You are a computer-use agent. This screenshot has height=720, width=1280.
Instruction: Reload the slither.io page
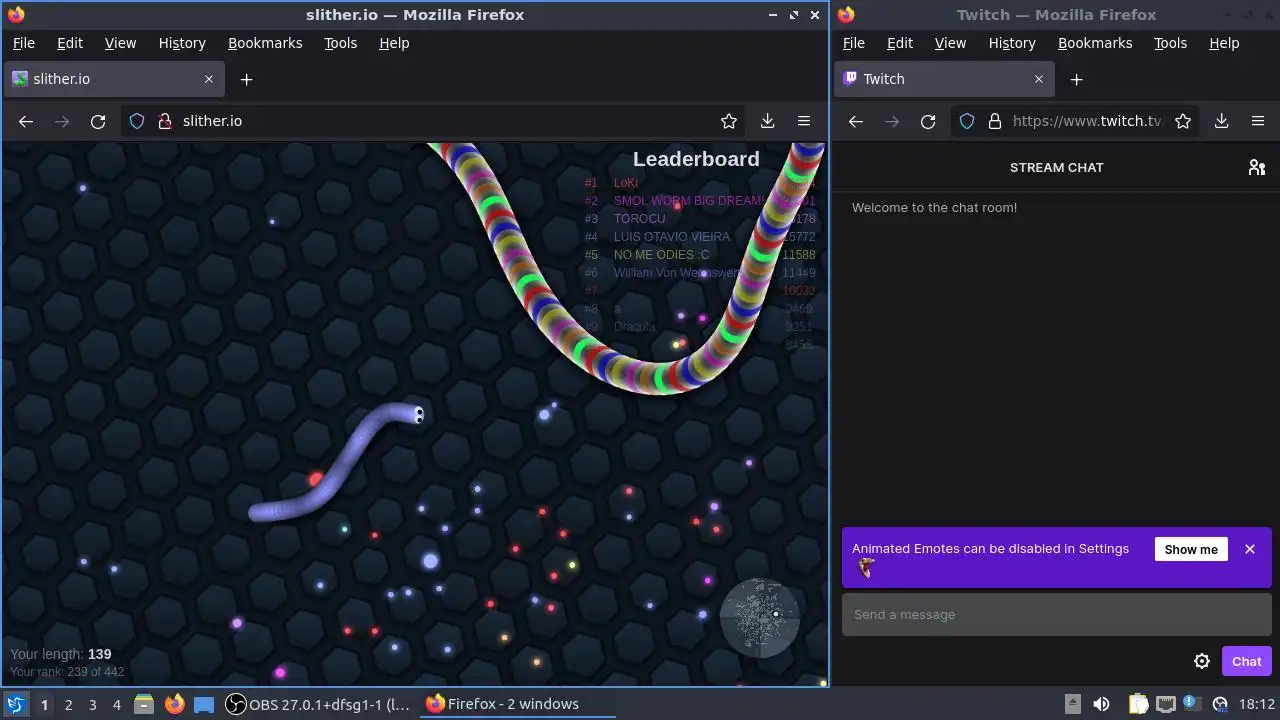coord(98,121)
